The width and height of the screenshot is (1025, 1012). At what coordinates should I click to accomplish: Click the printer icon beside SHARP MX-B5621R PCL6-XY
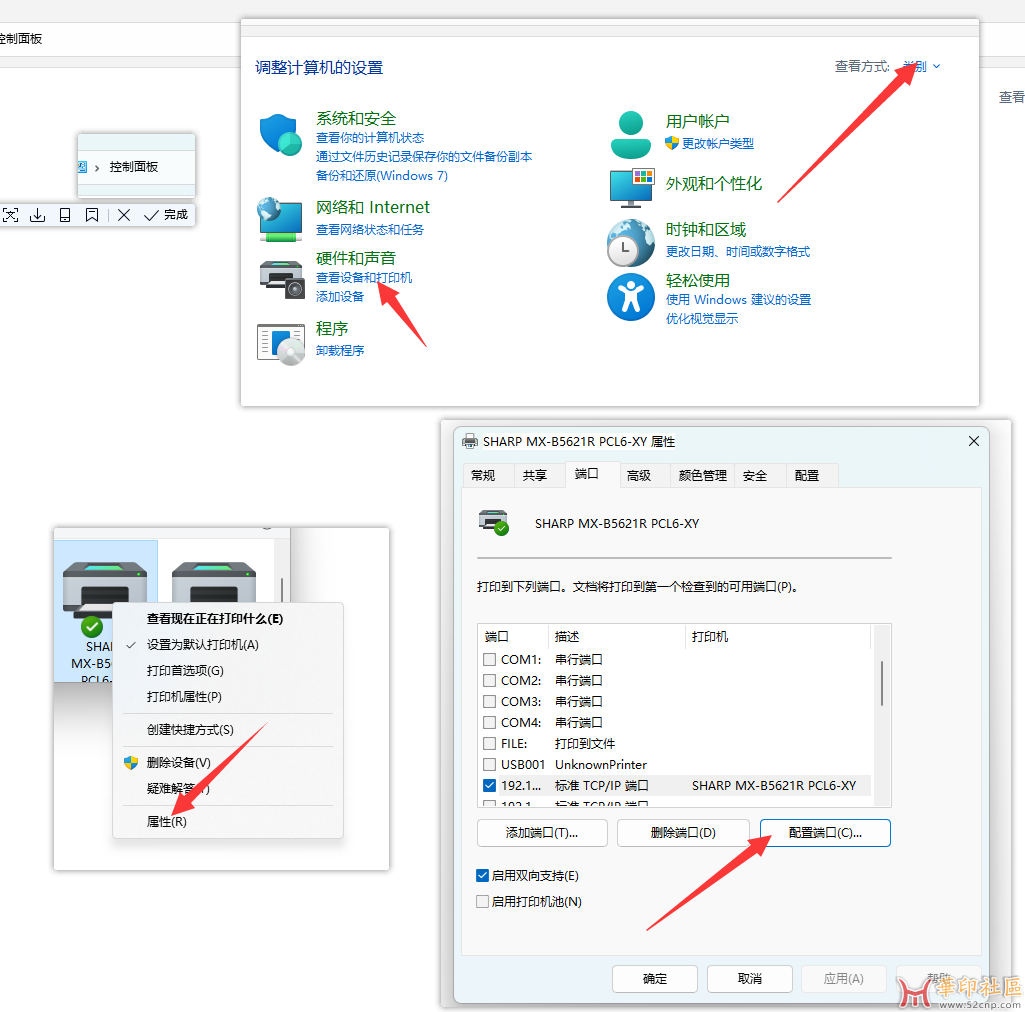[494, 522]
